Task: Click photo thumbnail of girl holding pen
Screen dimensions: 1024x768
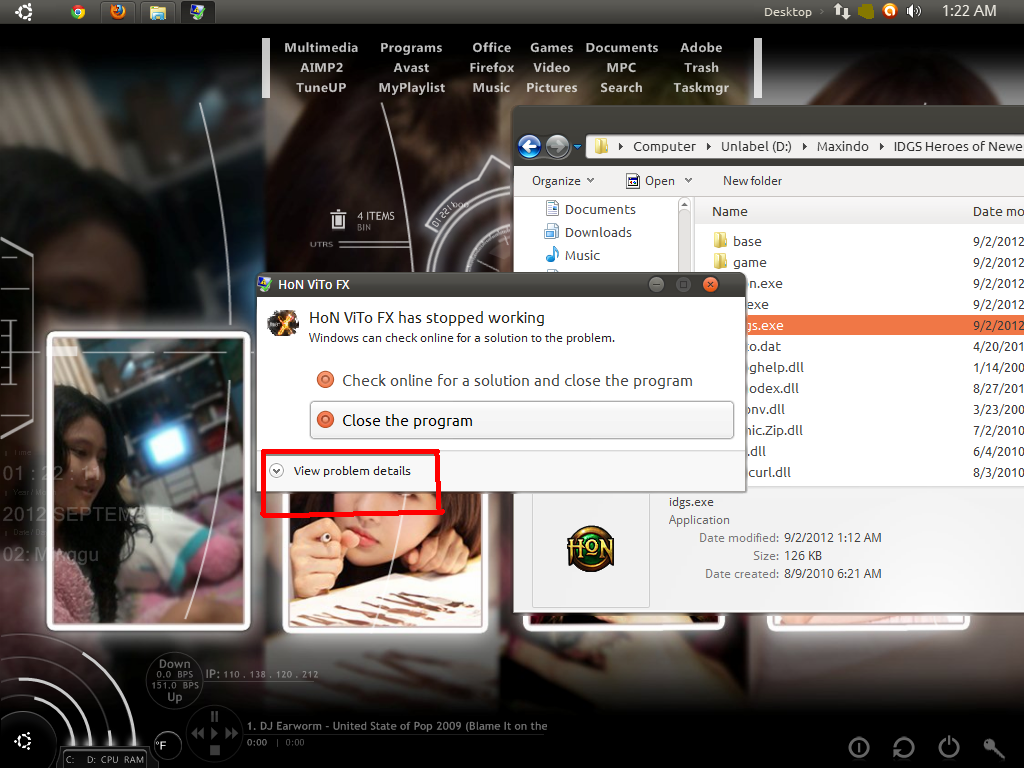Action: (385, 562)
